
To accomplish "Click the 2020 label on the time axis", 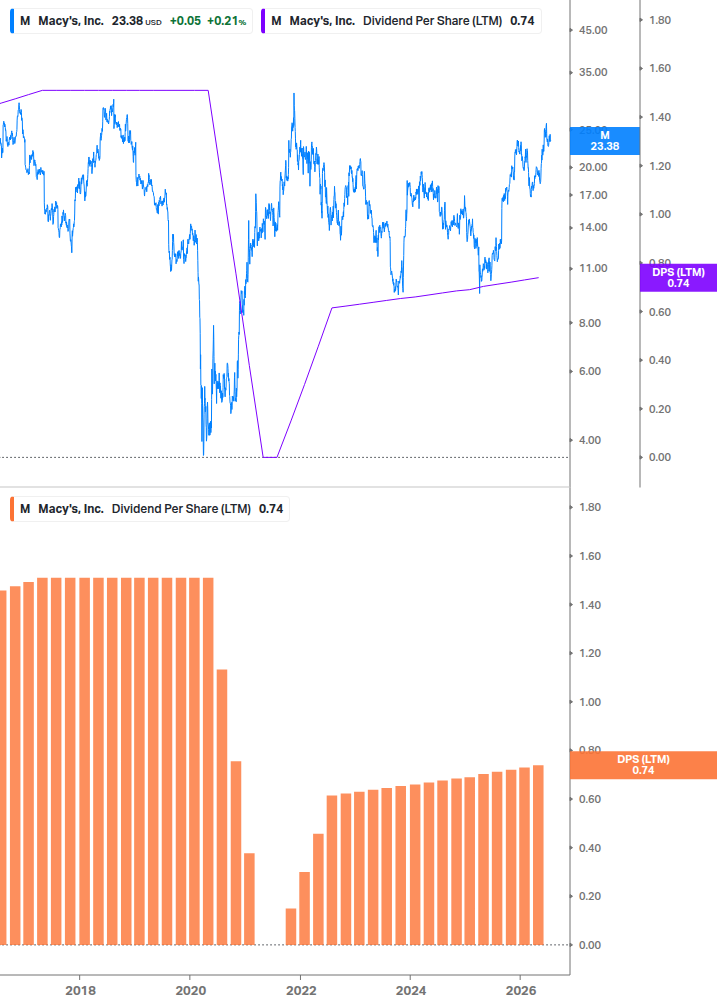I will click(190, 991).
